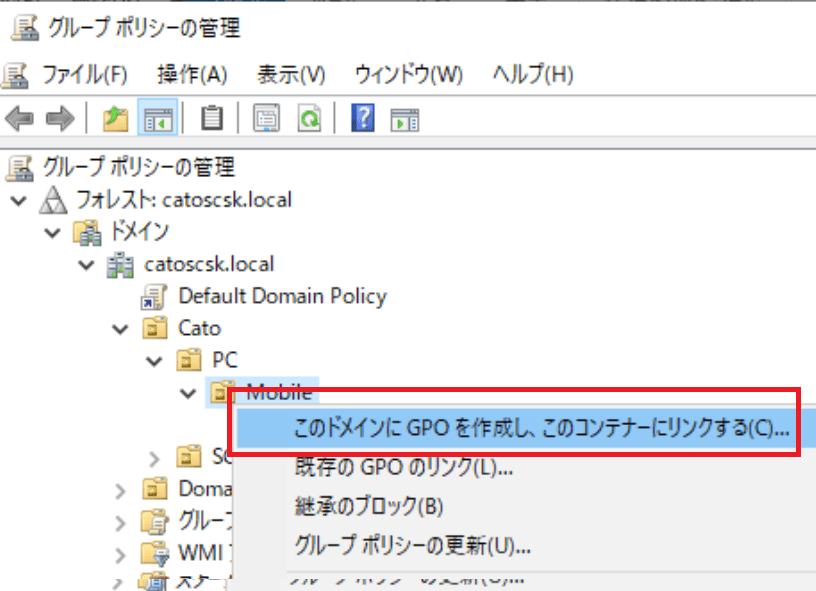Image resolution: width=816 pixels, height=591 pixels.
Task: Collapse the Cato OU chevron
Action: click(x=121, y=328)
